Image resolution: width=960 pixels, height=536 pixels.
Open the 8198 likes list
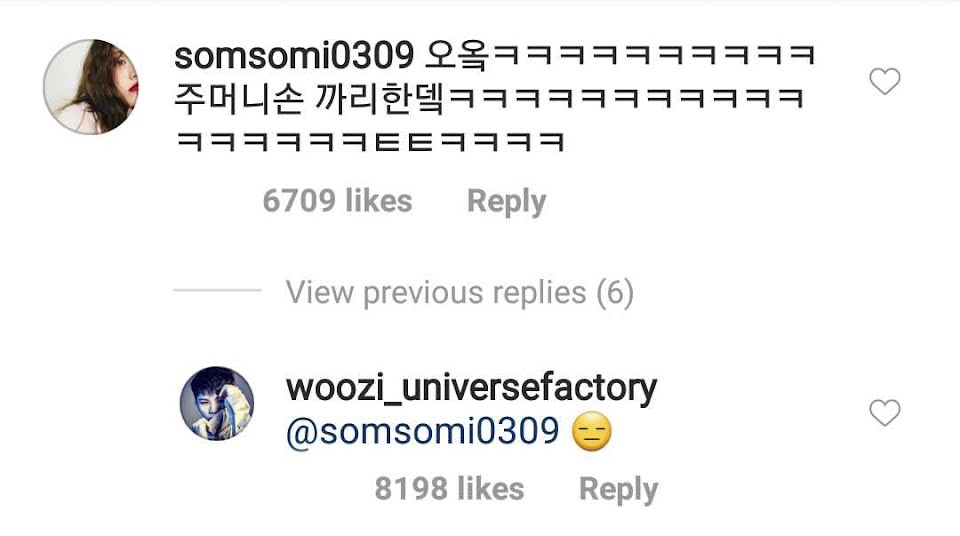449,489
